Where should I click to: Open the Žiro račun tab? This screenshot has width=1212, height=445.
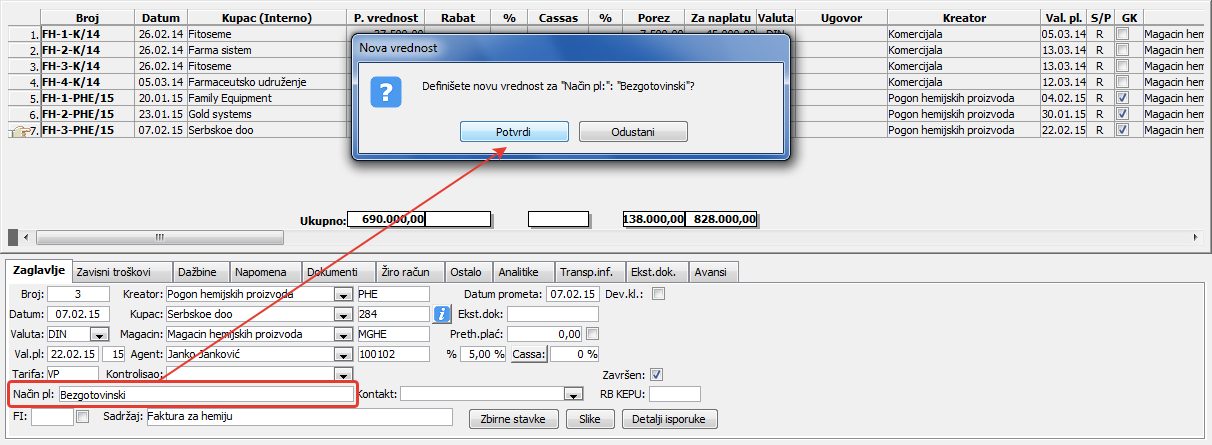(x=406, y=272)
